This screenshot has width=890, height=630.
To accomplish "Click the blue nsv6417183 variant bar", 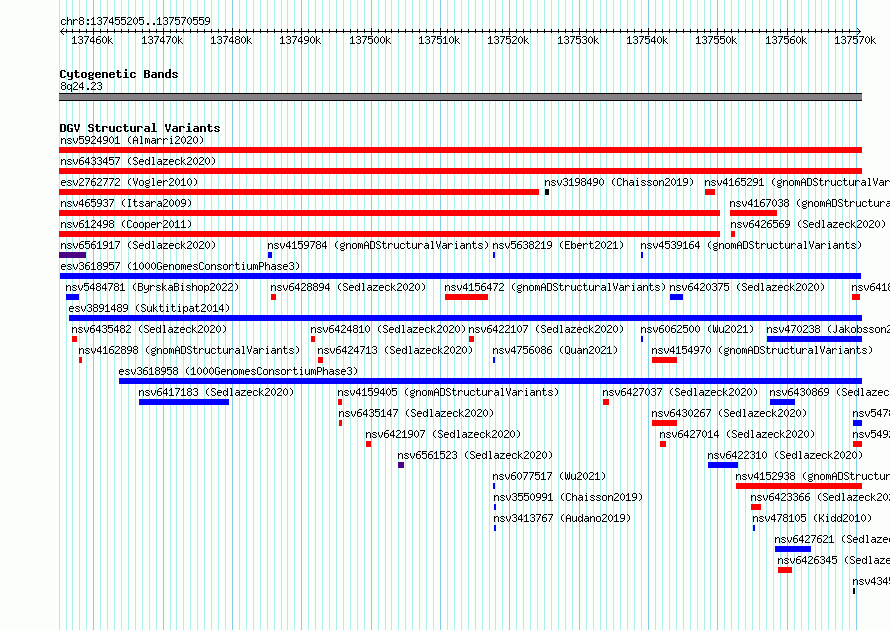I will coord(184,402).
